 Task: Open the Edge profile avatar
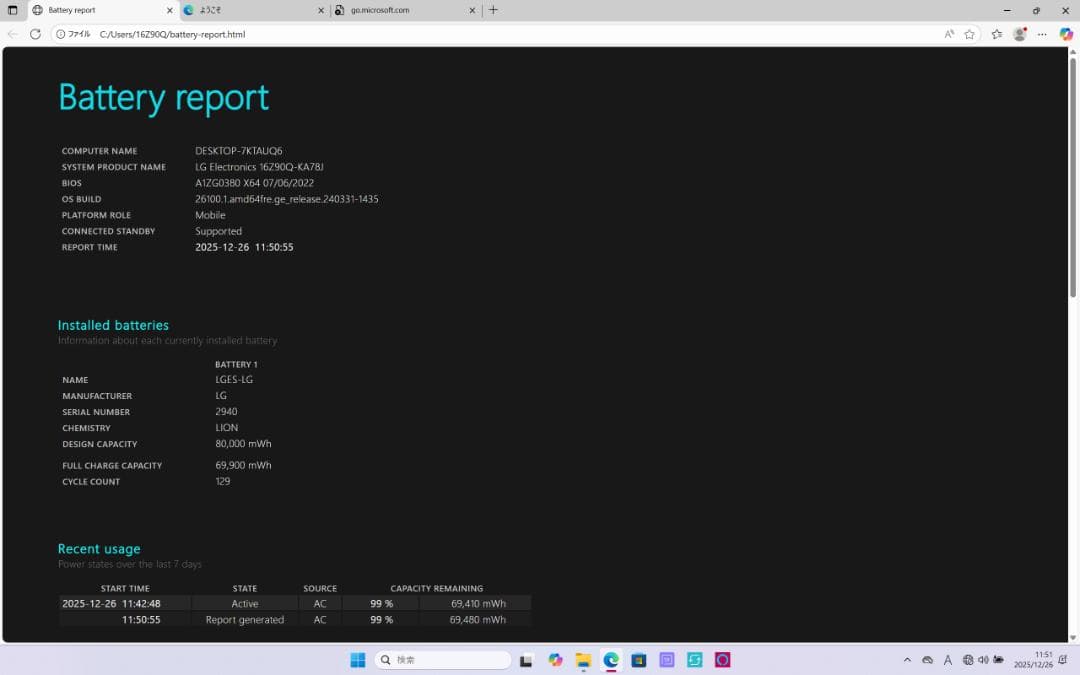pos(1020,33)
